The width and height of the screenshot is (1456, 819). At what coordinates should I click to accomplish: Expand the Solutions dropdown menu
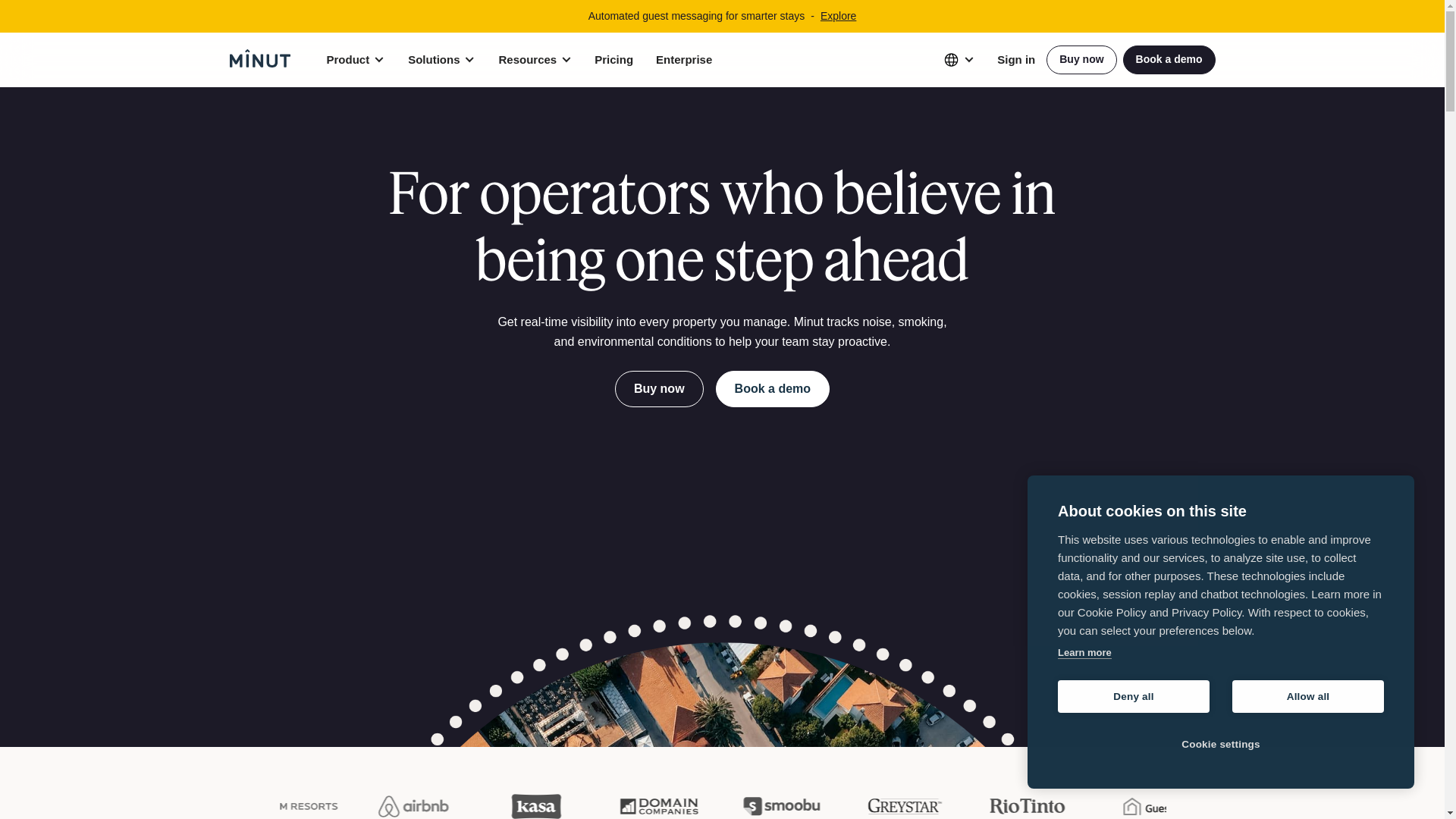(x=441, y=60)
